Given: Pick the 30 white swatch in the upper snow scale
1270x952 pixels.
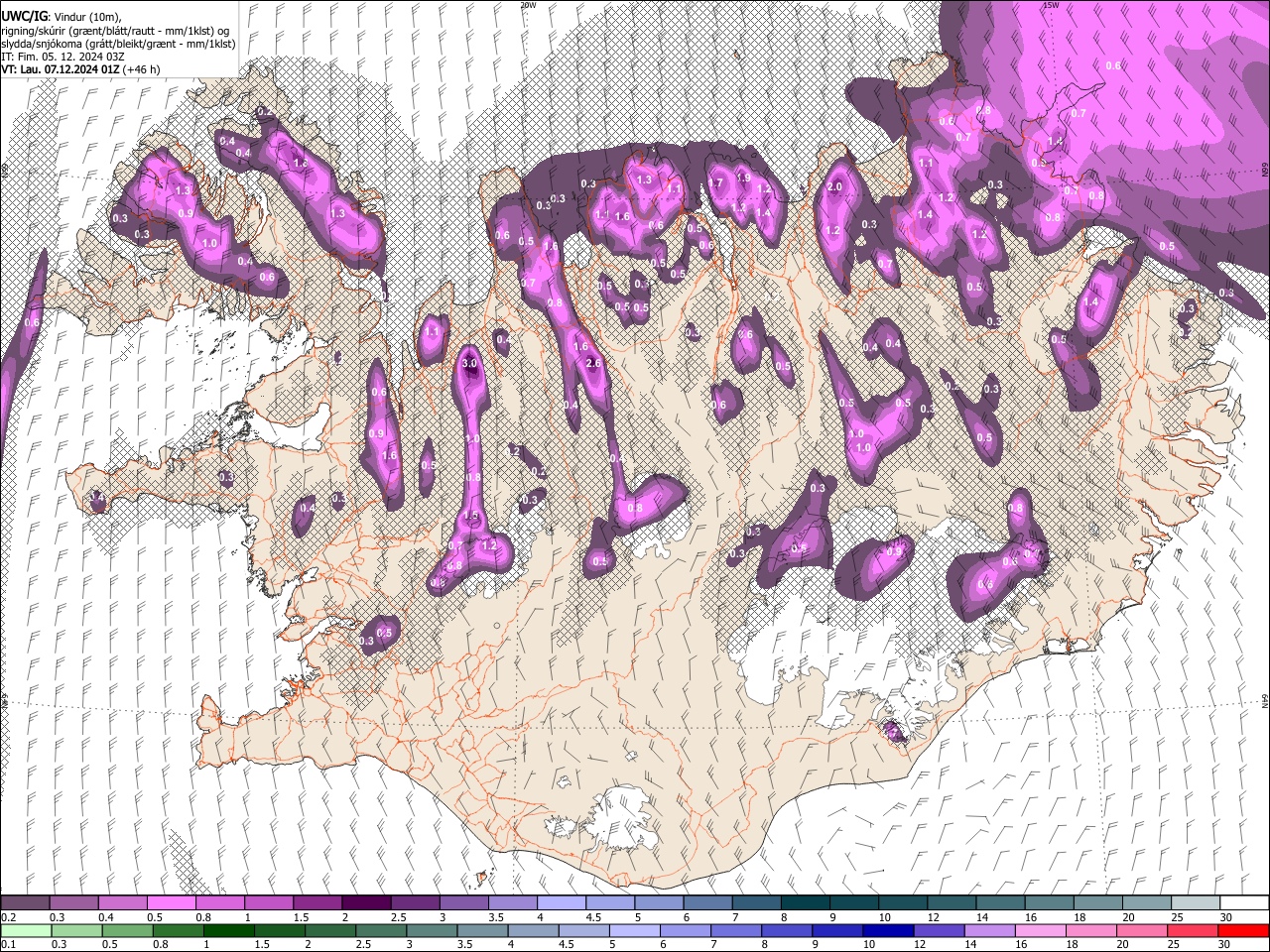Looking at the screenshot, I should pos(1244,903).
